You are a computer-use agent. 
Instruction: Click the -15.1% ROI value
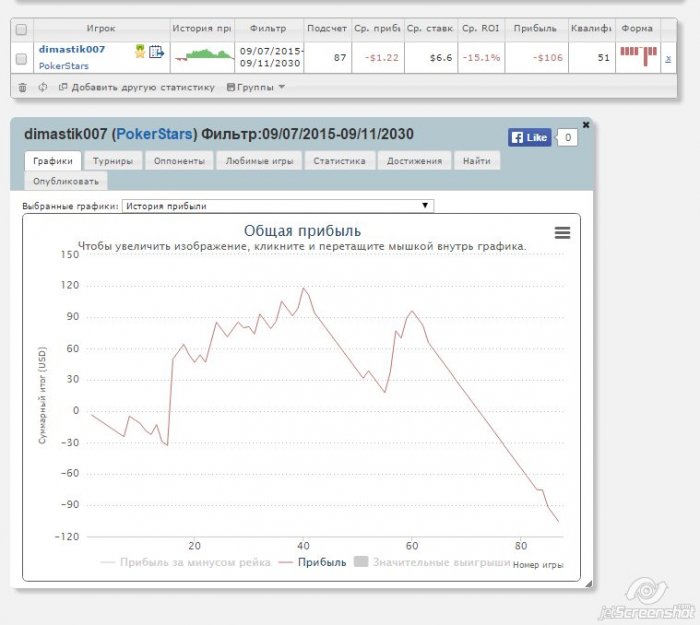tap(481, 58)
